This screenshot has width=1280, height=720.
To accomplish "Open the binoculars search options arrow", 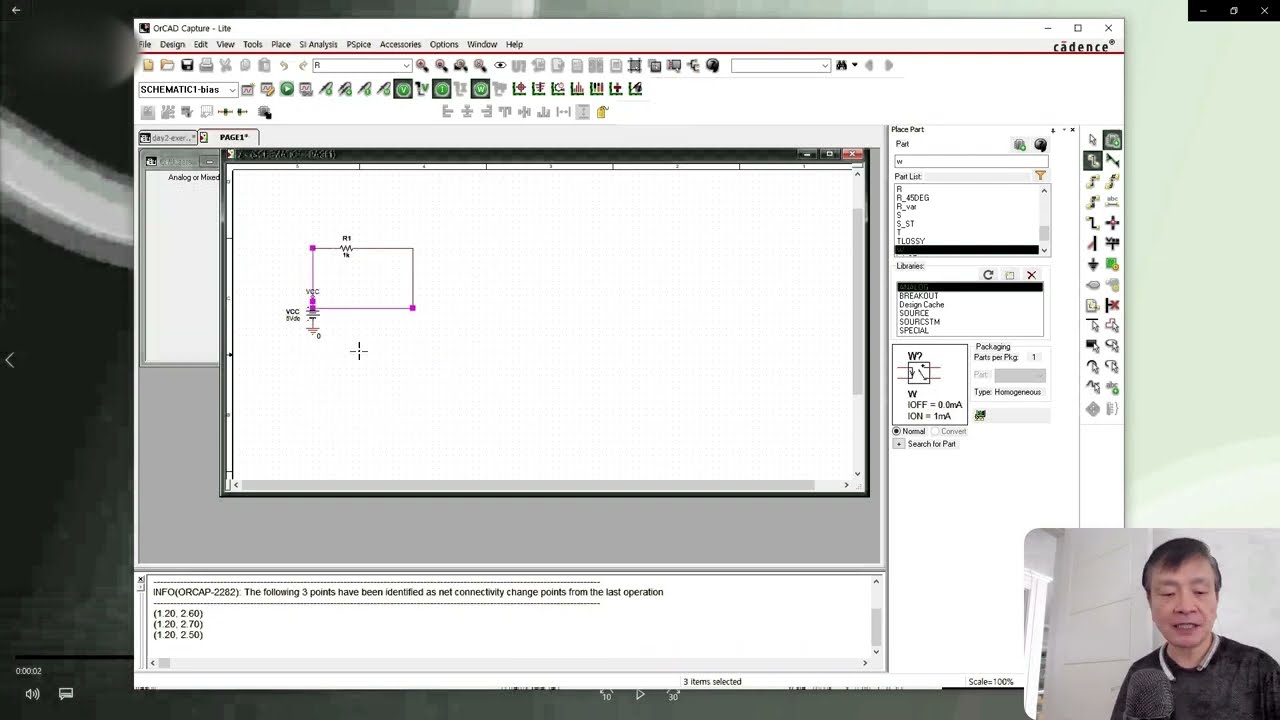I will click(854, 65).
